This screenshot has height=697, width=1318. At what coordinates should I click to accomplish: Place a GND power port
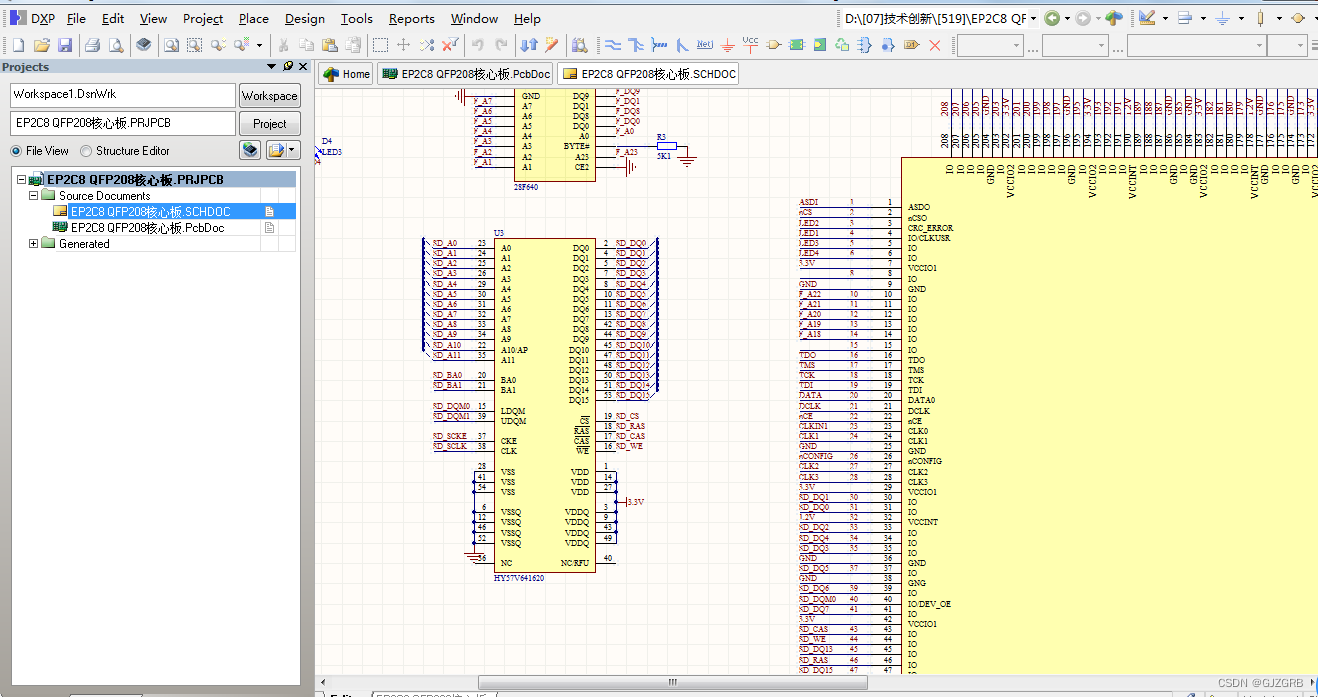click(x=727, y=44)
